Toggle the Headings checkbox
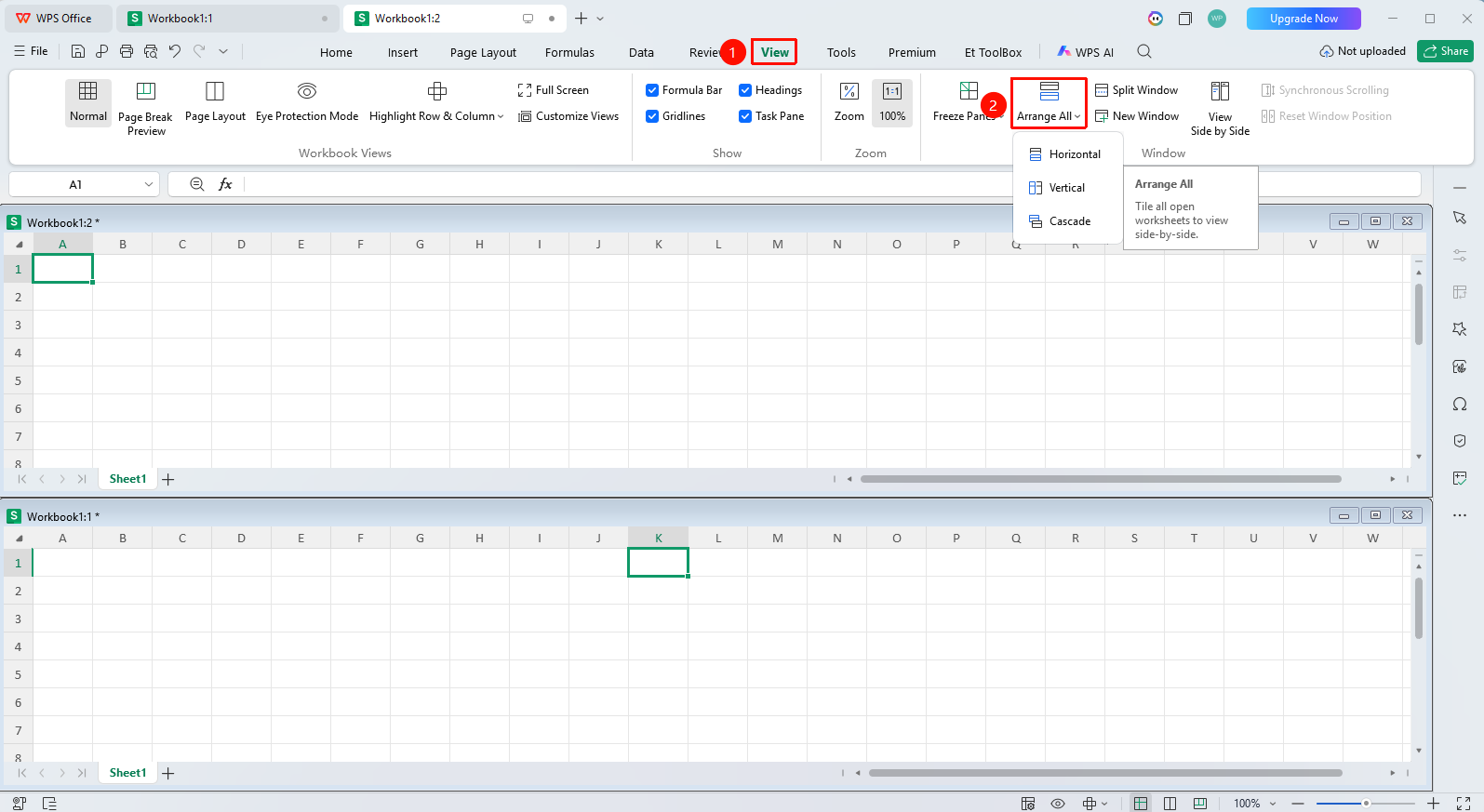Screen dimensions: 1484x812 745,90
